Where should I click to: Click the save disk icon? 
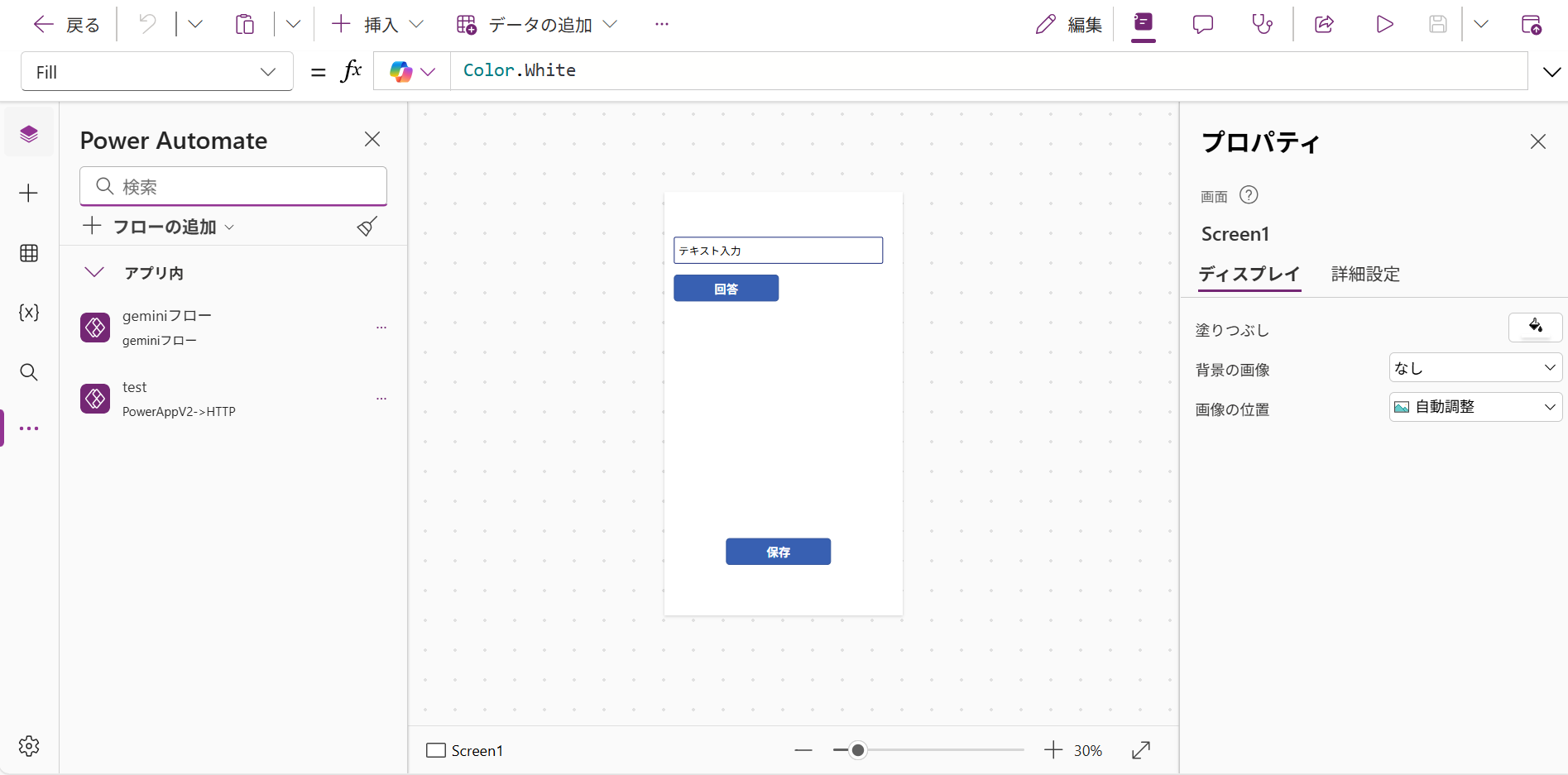pyautogui.click(x=1438, y=24)
